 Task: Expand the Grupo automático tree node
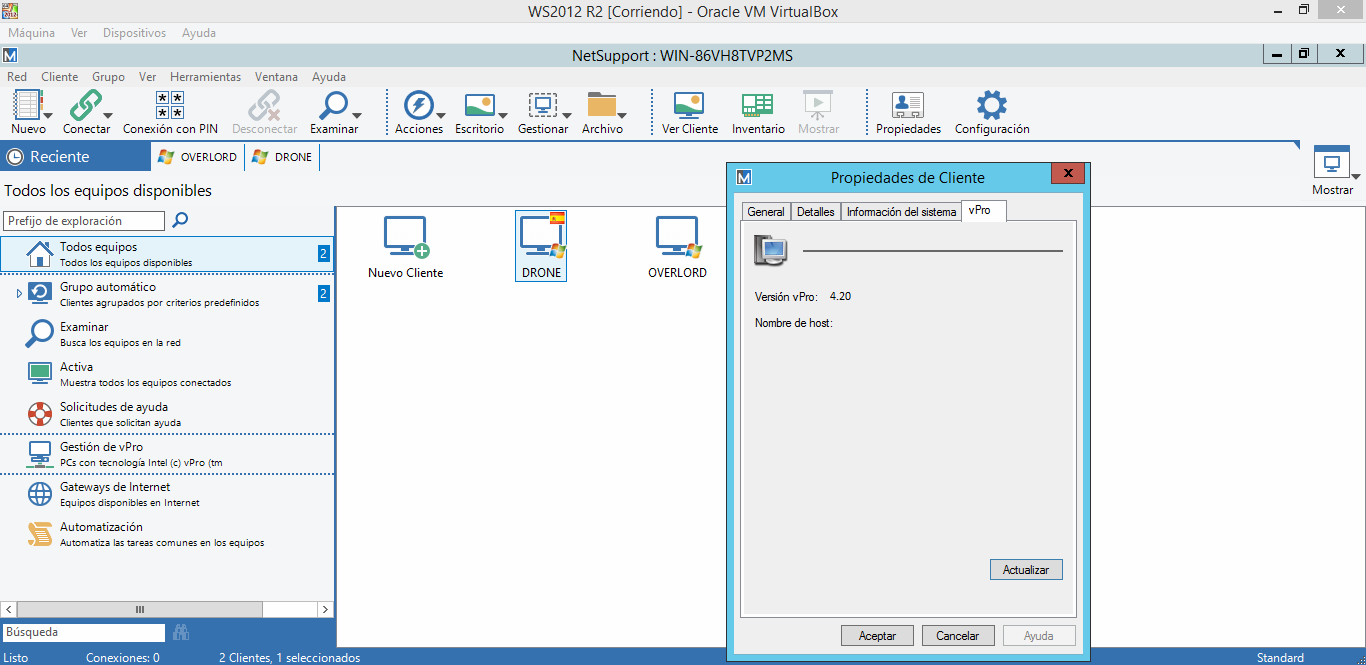(x=19, y=293)
